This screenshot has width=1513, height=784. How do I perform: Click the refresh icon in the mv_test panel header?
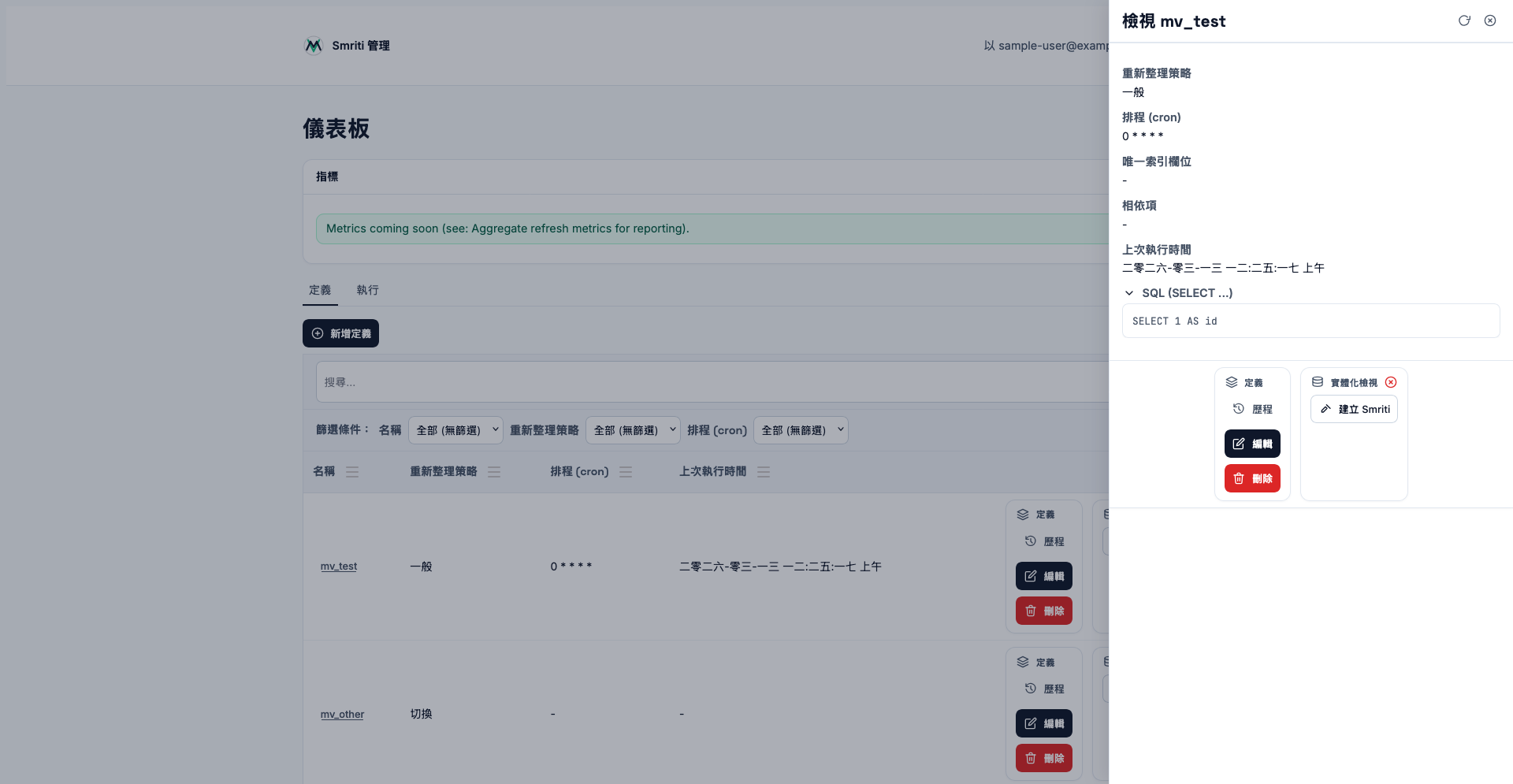coord(1464,21)
